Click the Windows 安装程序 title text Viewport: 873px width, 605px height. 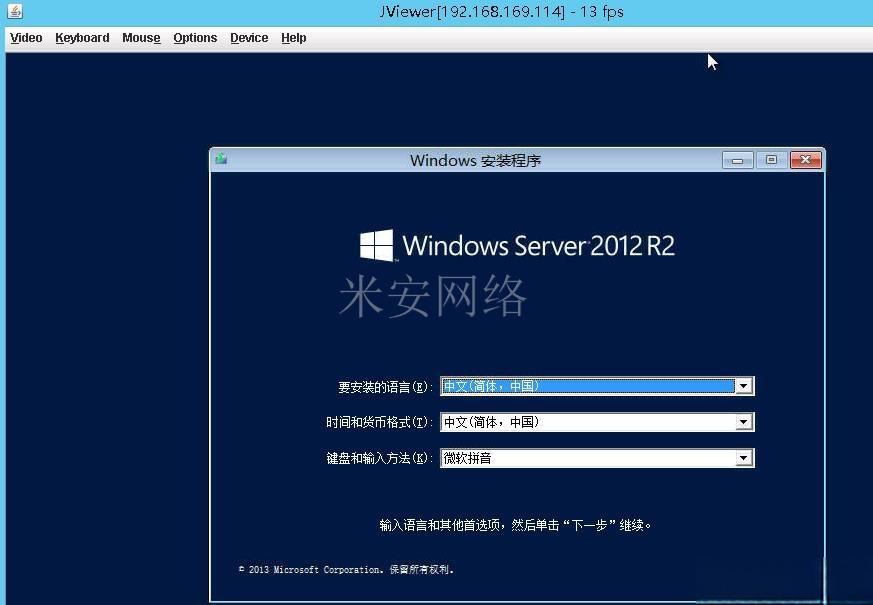coord(475,160)
